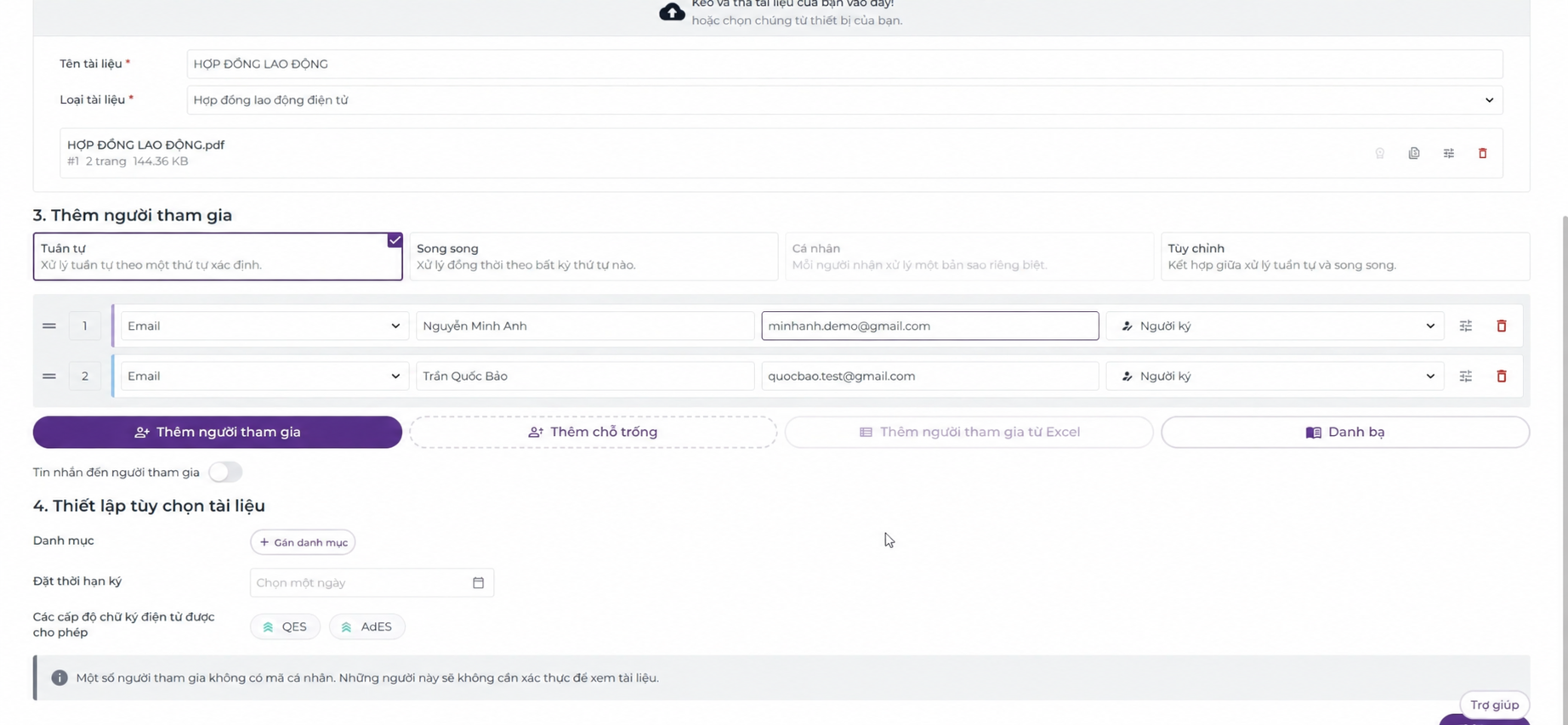Grab the drag handle of participant 1

(x=49, y=326)
